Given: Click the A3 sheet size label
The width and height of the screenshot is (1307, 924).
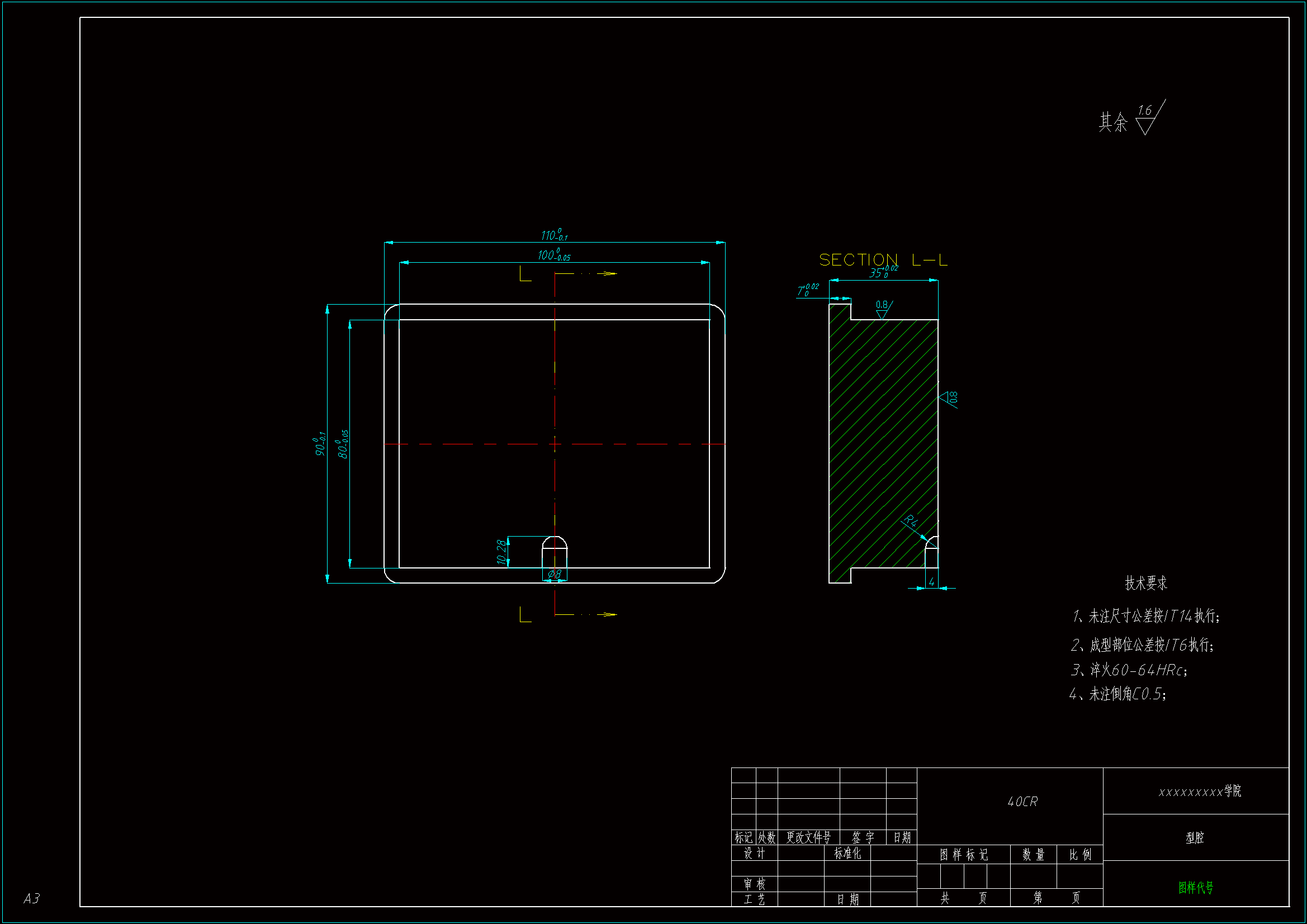Looking at the screenshot, I should pyautogui.click(x=32, y=898).
